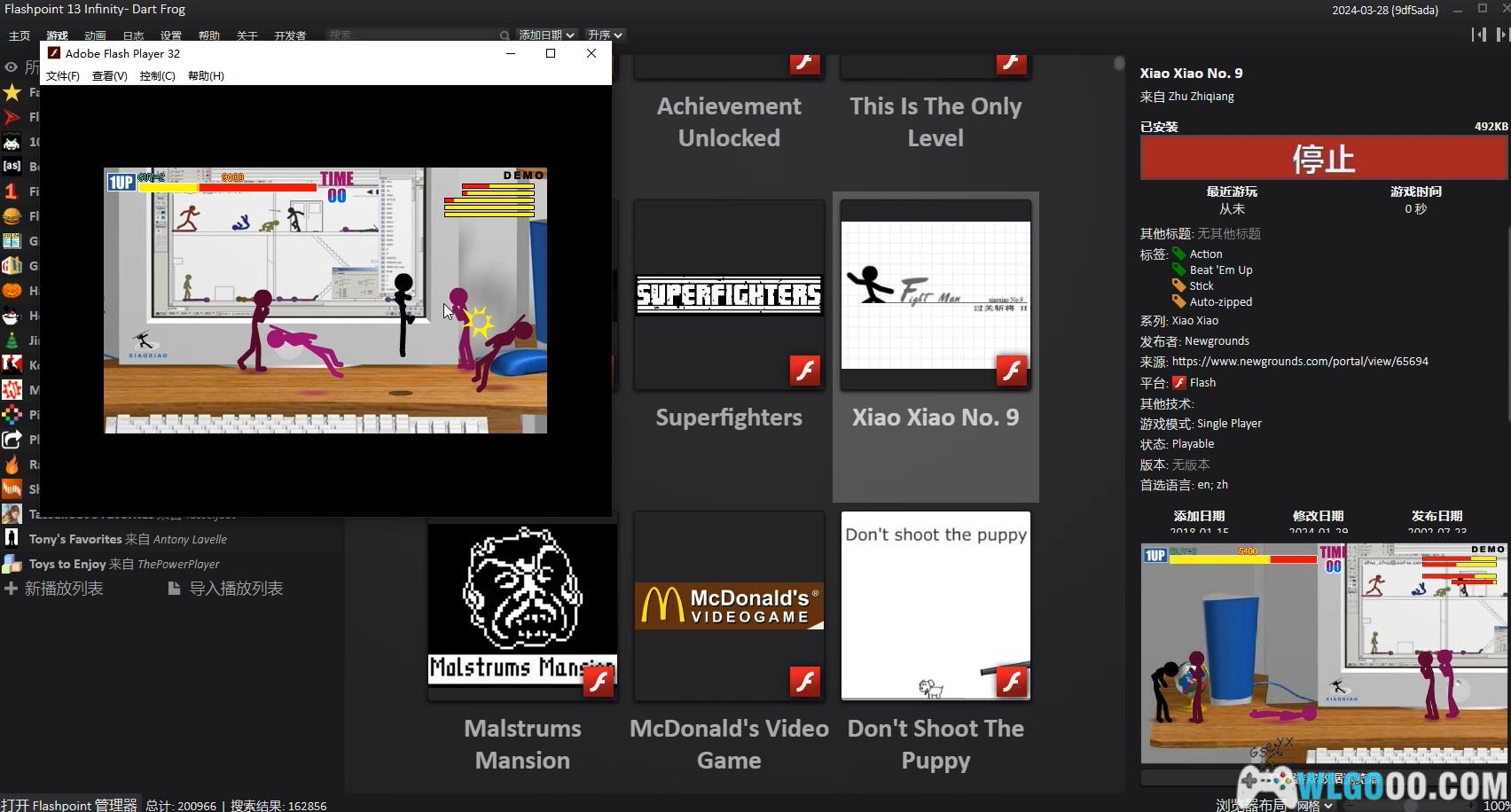
Task: Click the import playlist file icon
Action: point(175,589)
